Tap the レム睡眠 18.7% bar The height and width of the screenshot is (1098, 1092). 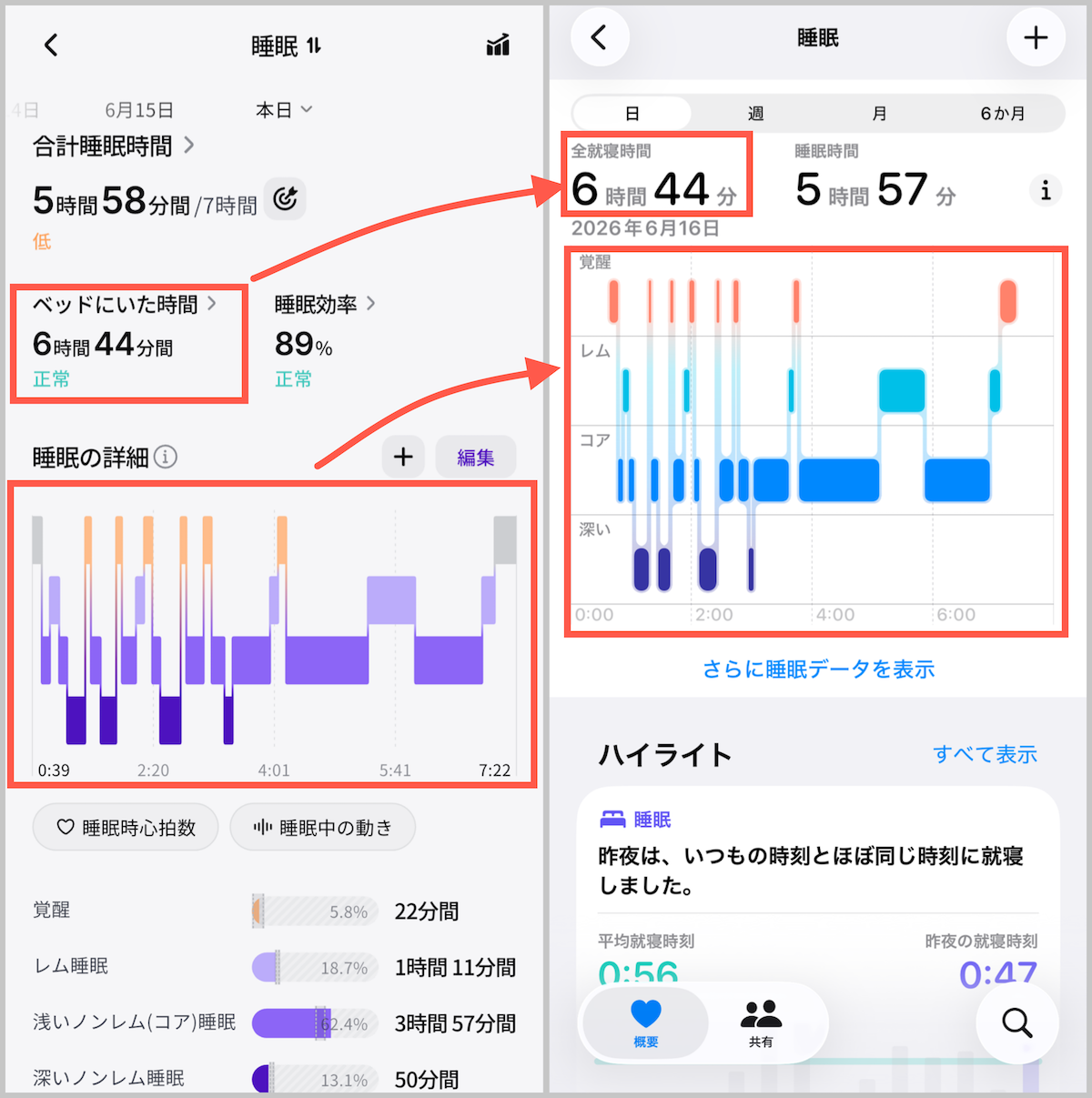pyautogui.click(x=314, y=968)
